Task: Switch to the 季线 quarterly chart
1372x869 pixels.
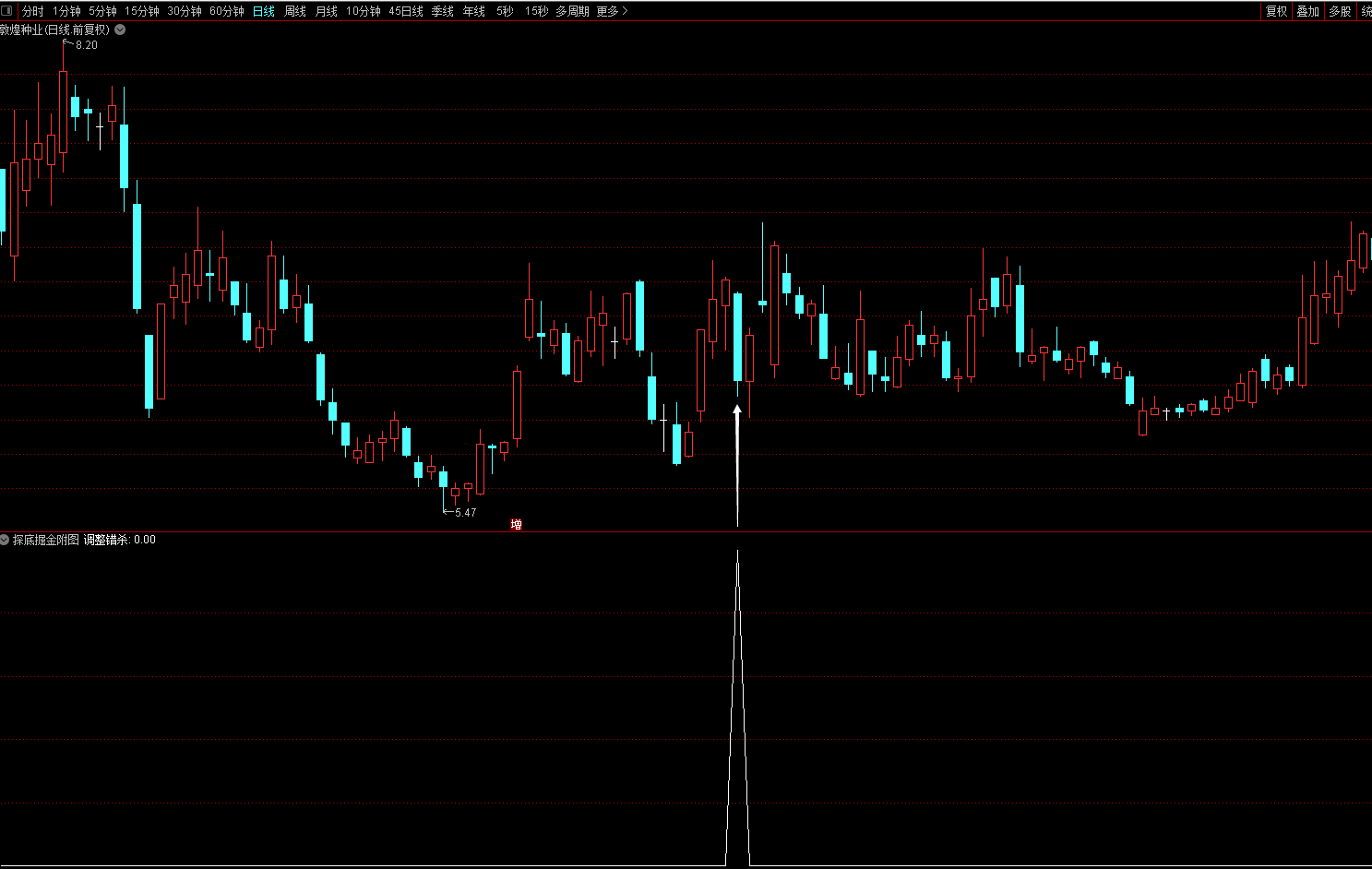Action: (443, 11)
